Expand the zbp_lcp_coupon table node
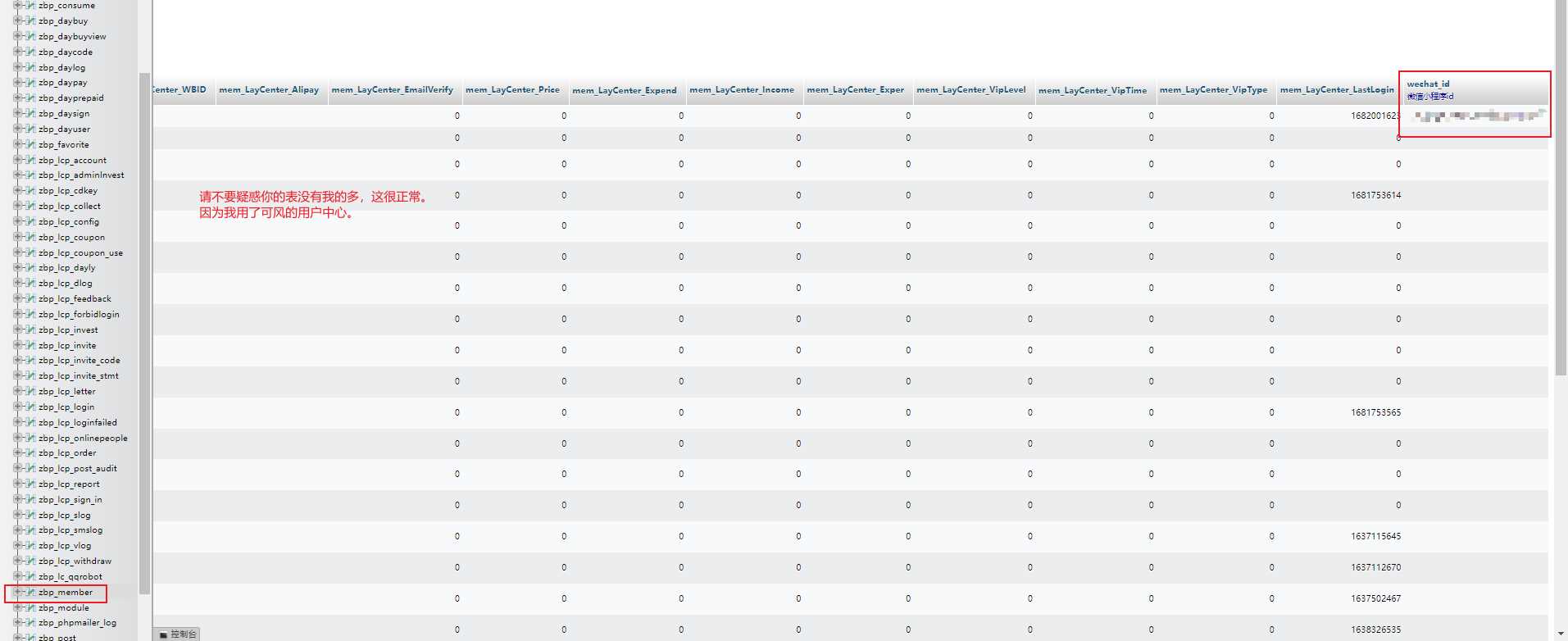The width and height of the screenshot is (1568, 641). click(x=17, y=238)
